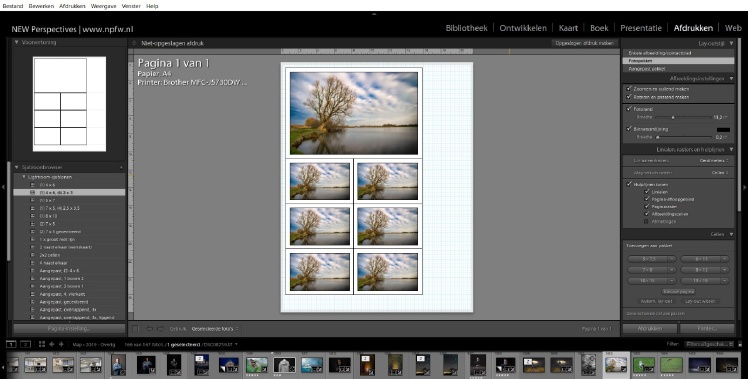
Task: Click the Pagina-instelling button
Action: pos(69,328)
